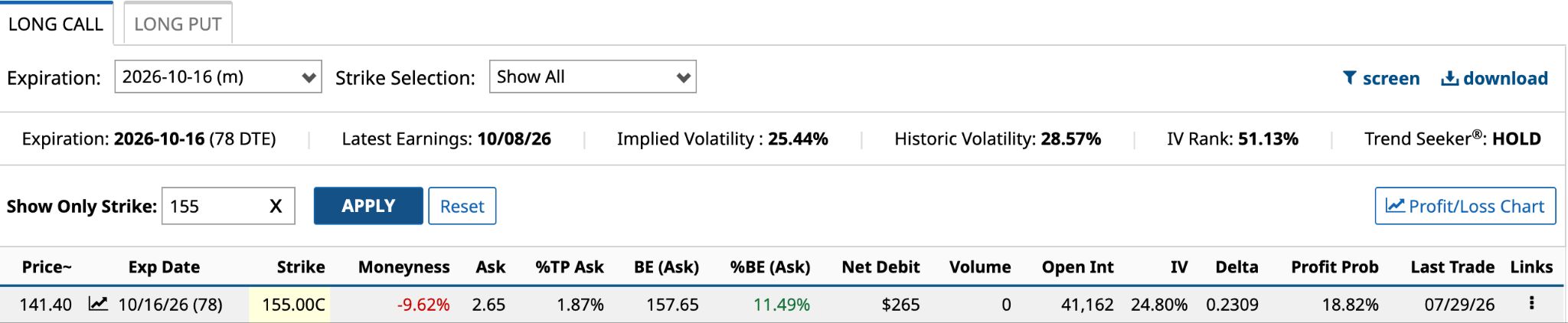Open the Profit/Loss Chart button
The width and height of the screenshot is (1568, 323).
[x=1465, y=206]
